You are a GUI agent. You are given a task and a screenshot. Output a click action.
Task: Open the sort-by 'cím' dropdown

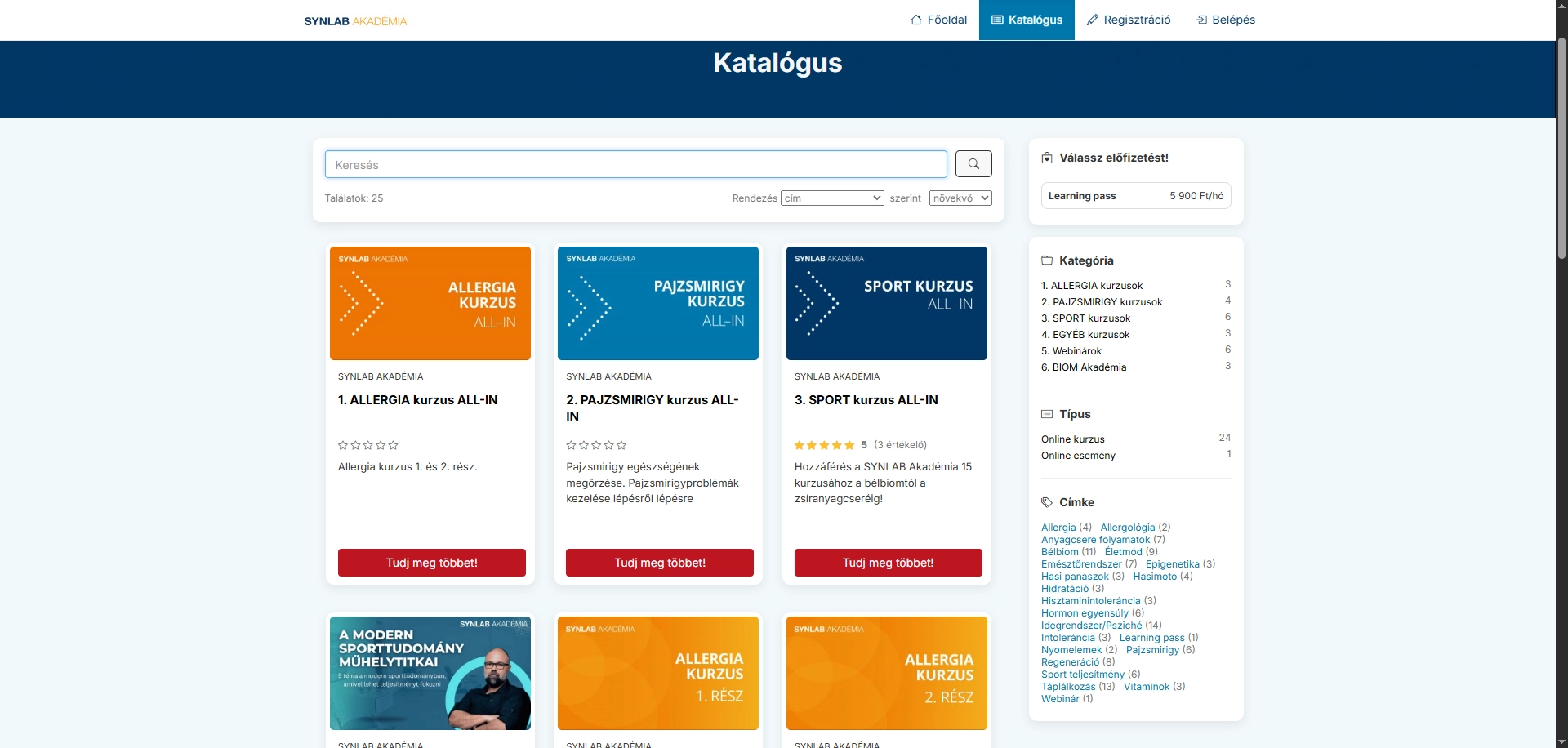point(832,198)
